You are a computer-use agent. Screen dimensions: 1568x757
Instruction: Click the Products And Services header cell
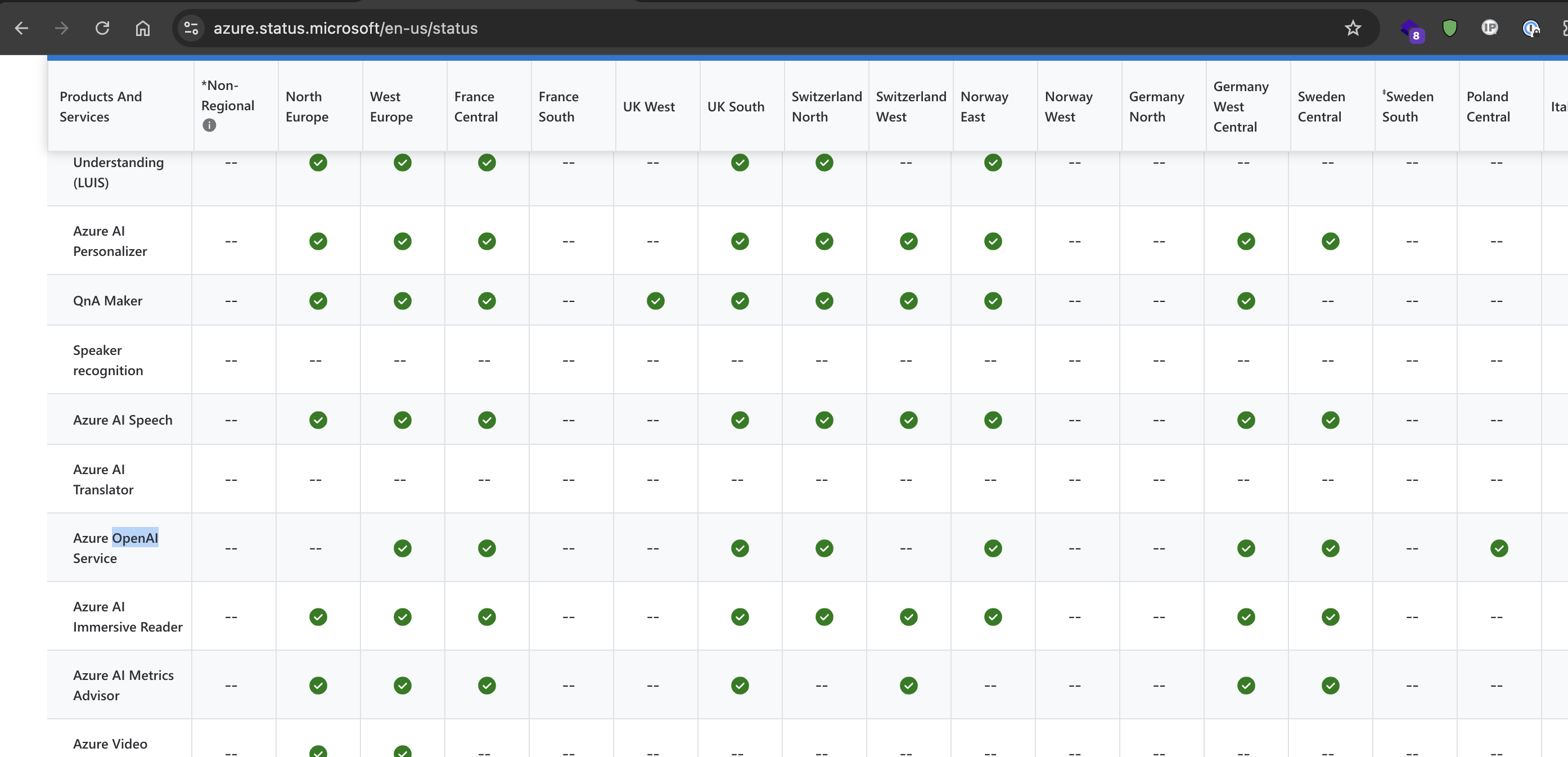[x=101, y=106]
